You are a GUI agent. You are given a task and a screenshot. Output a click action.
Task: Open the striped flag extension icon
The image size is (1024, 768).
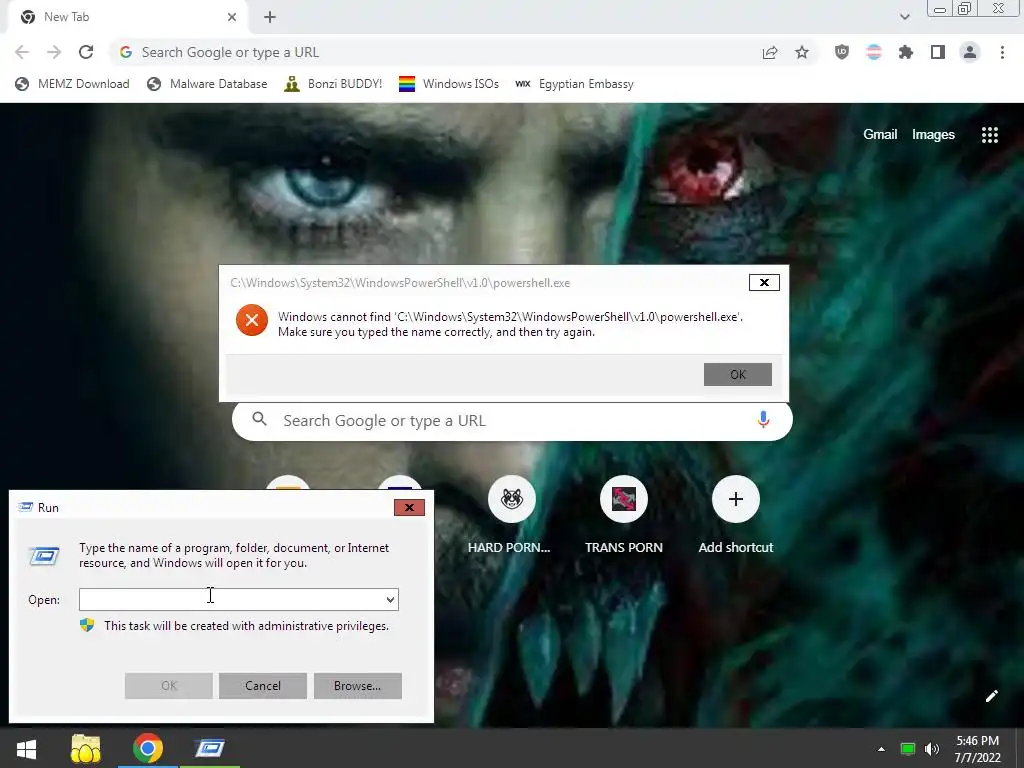874,52
